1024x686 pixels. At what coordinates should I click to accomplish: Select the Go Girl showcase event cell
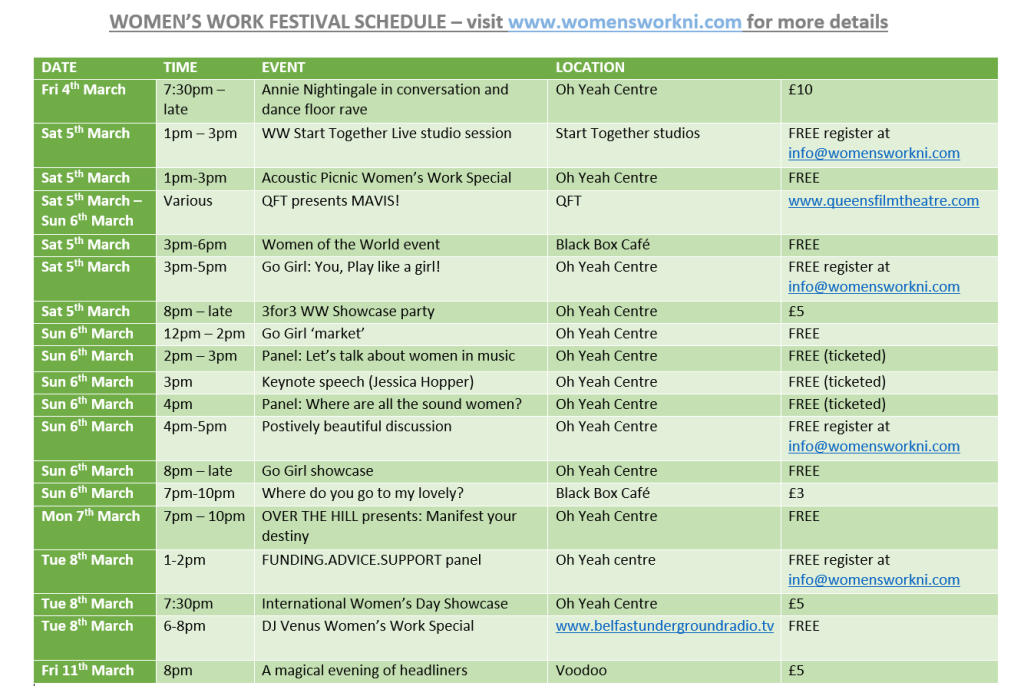point(401,471)
